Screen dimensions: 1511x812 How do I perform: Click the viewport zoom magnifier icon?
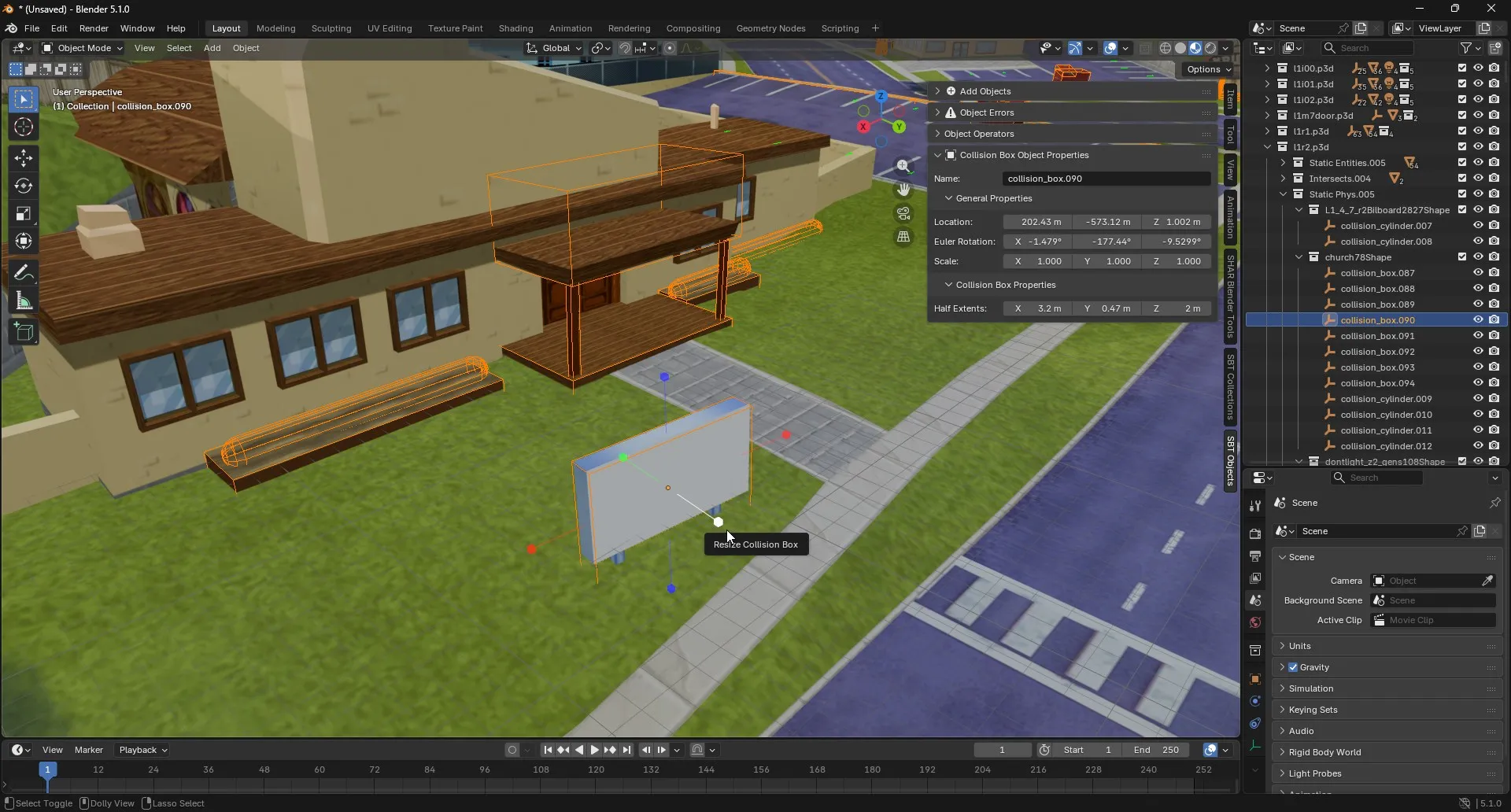point(903,166)
